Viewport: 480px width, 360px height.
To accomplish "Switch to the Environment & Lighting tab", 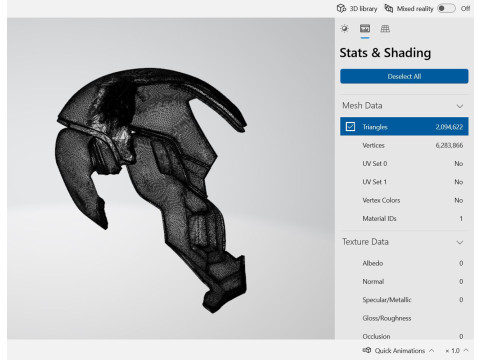I will [345, 29].
